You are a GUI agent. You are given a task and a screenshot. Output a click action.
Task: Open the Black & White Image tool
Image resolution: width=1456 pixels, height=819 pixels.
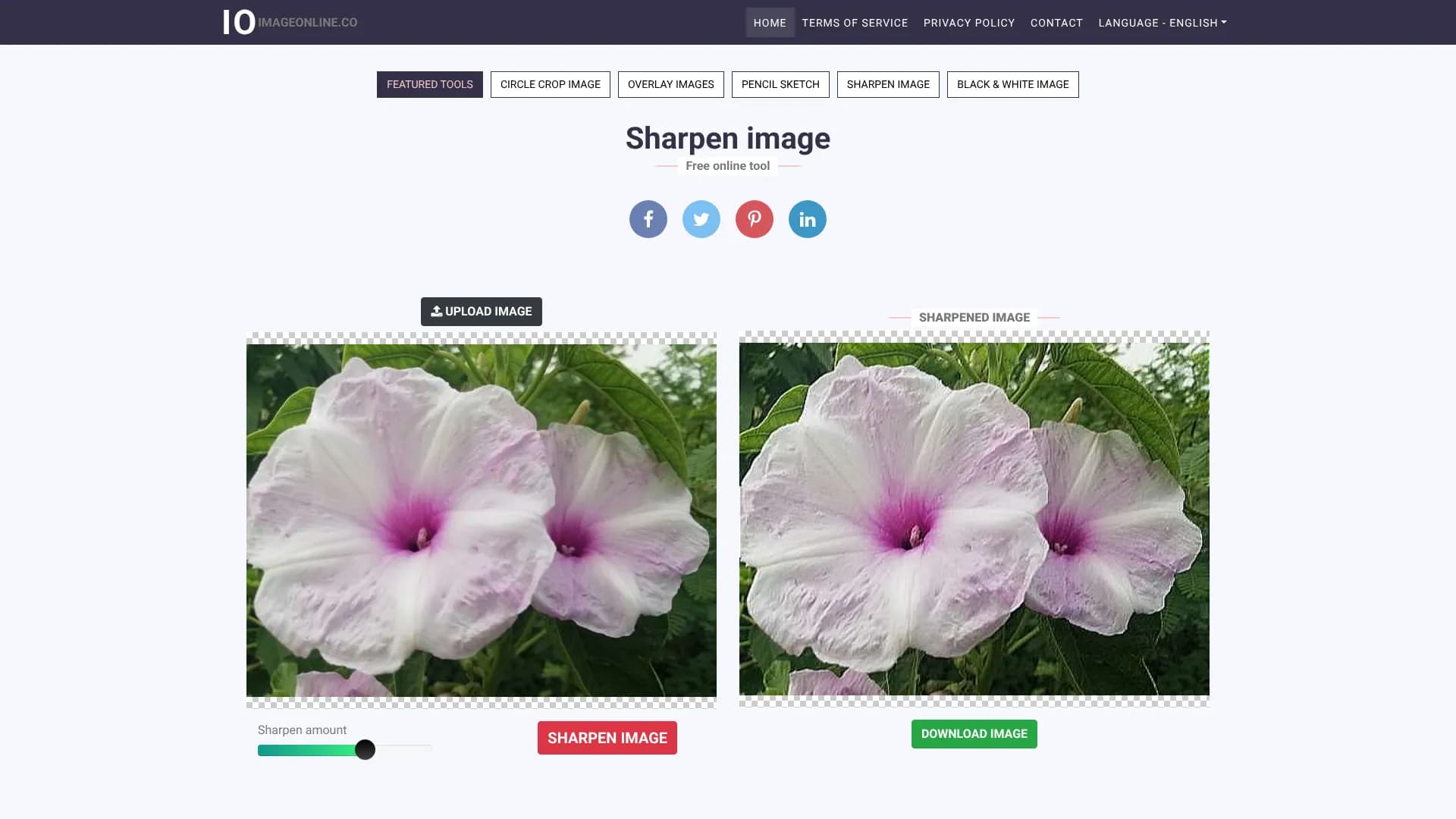click(1012, 84)
